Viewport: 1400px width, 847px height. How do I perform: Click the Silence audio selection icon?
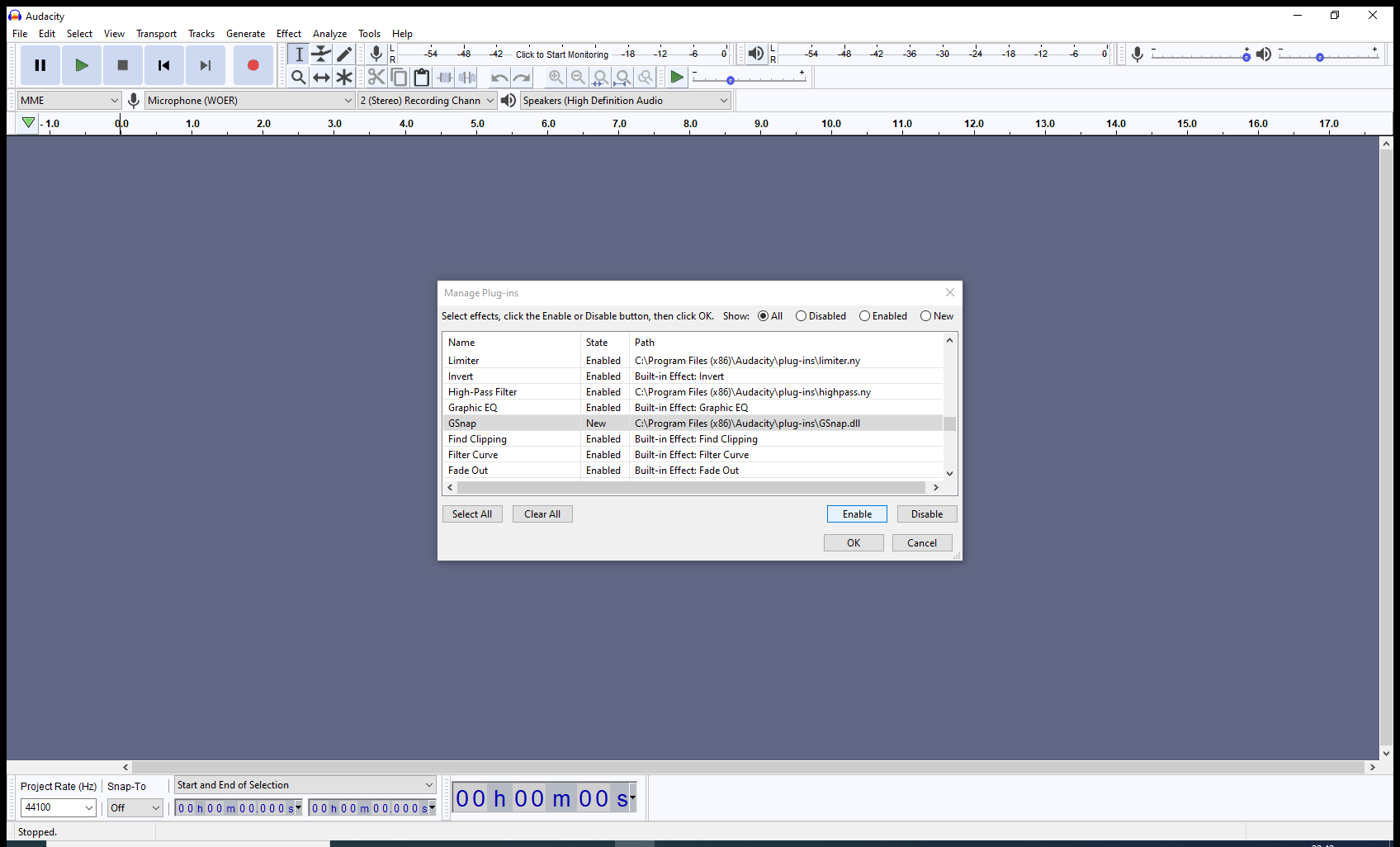point(467,78)
